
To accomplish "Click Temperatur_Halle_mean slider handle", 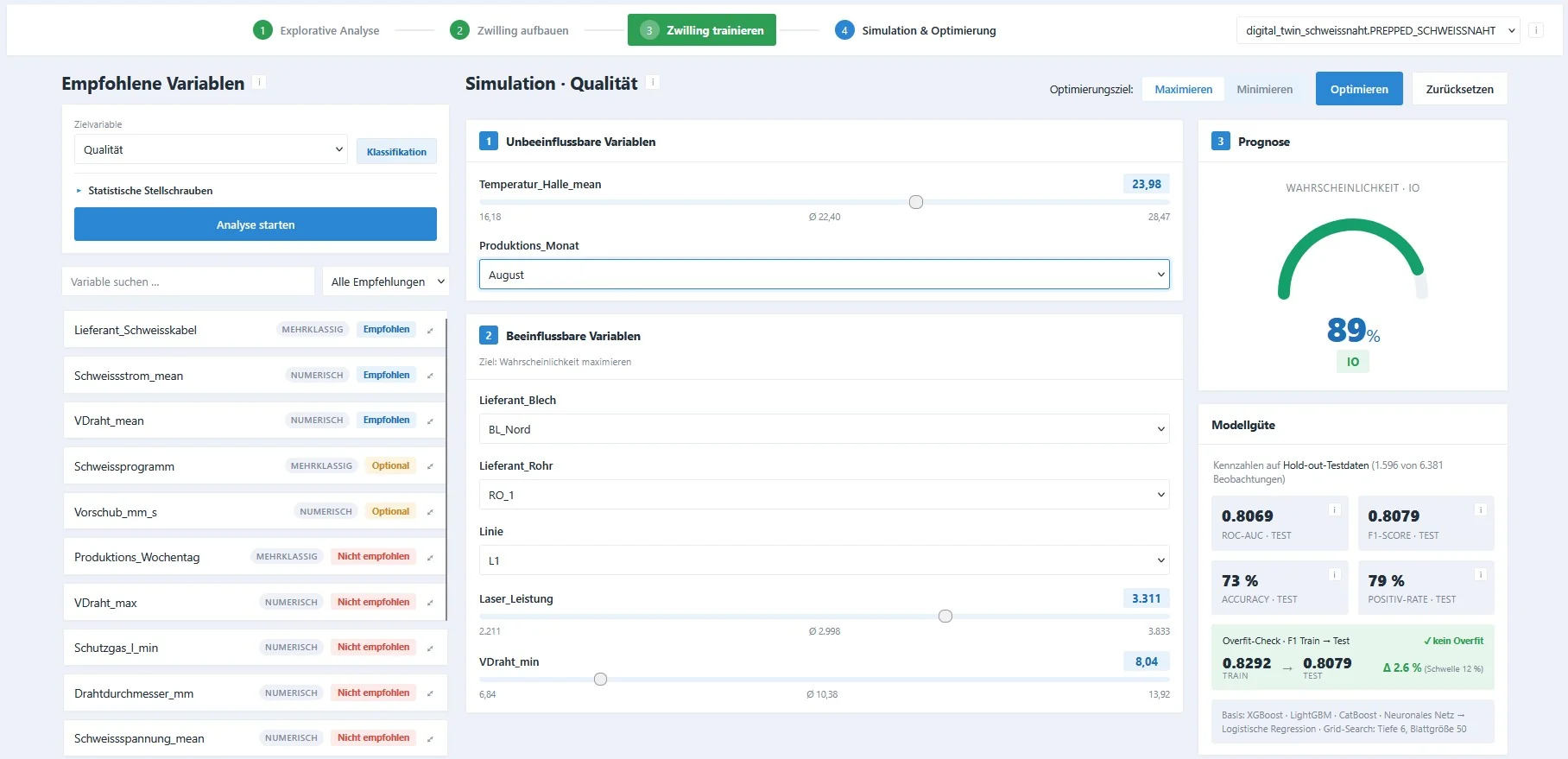I will 916,202.
